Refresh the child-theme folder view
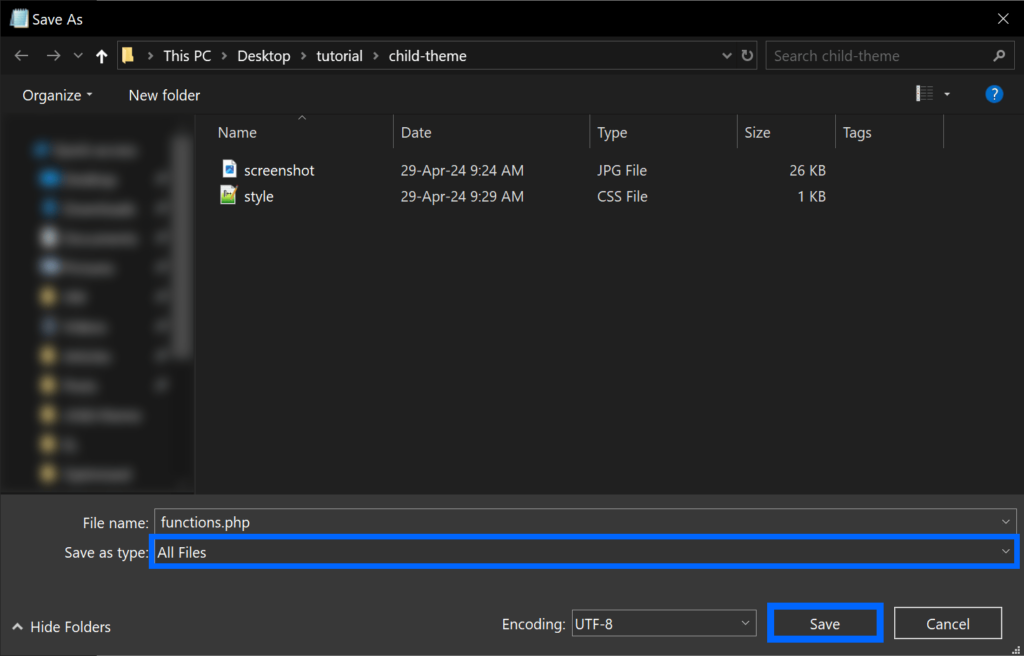1024x656 pixels. click(x=747, y=56)
